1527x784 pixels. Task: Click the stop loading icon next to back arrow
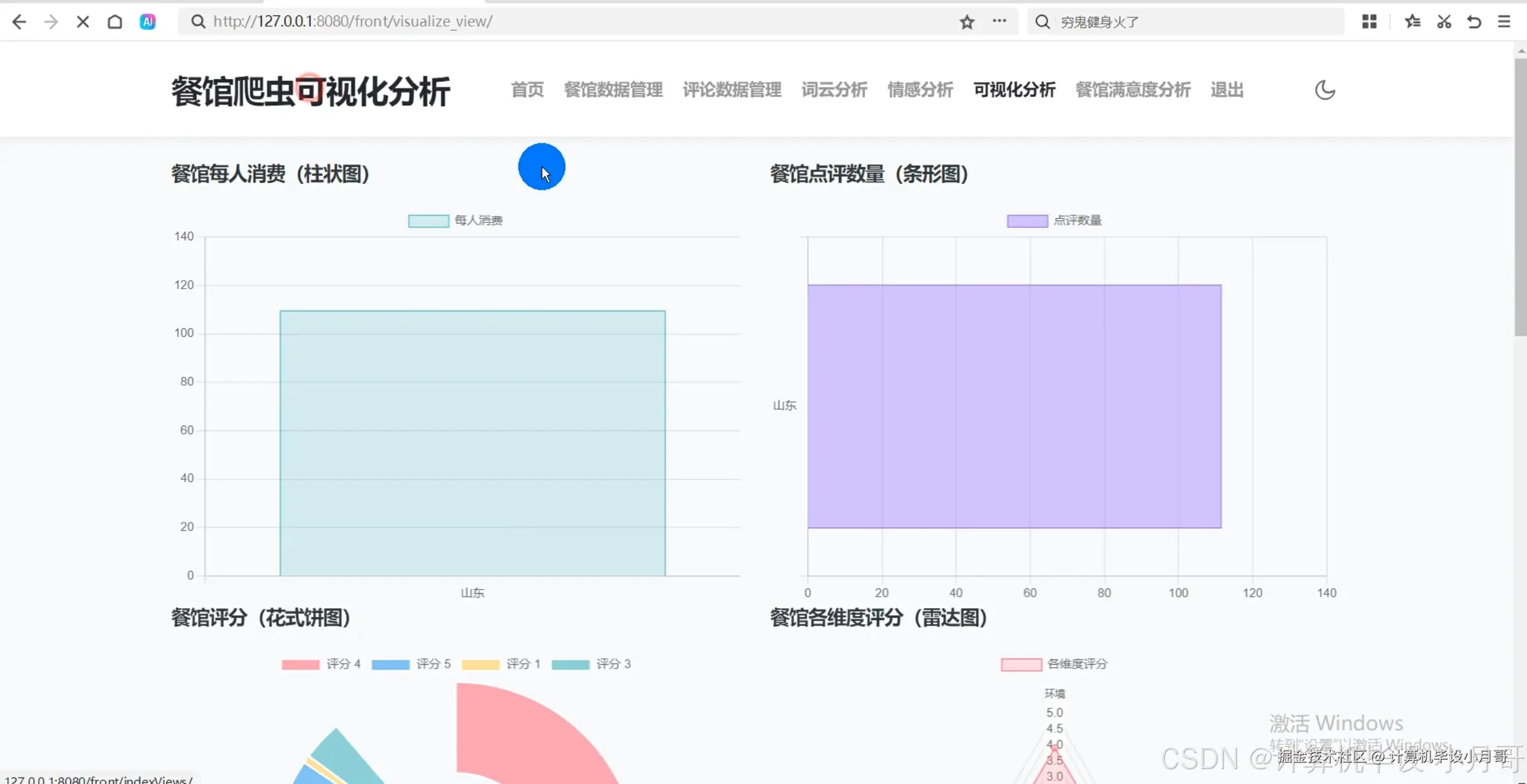(83, 21)
